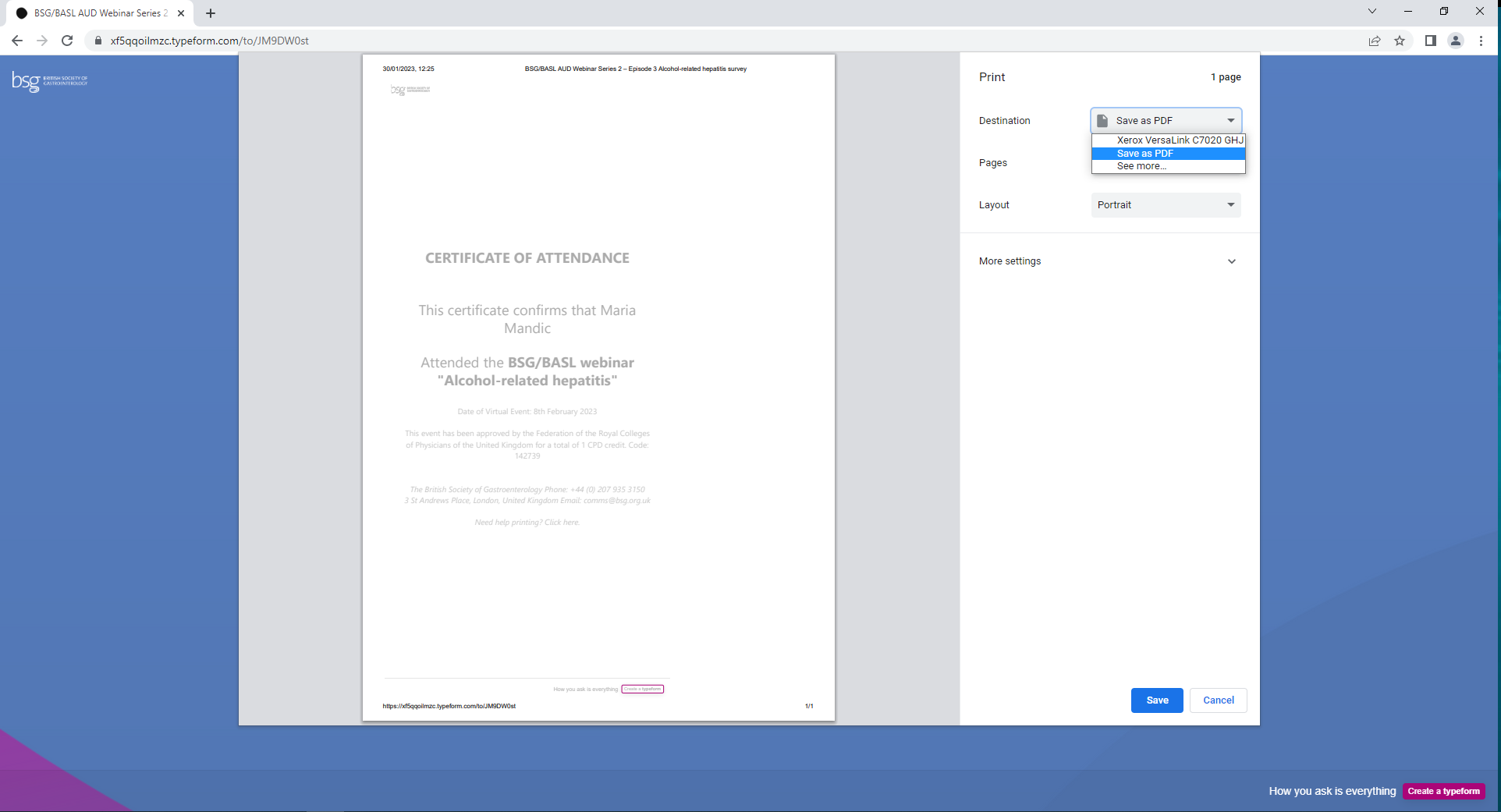Image resolution: width=1501 pixels, height=812 pixels.
Task: Restore down the Chrome window
Action: coord(1444,11)
